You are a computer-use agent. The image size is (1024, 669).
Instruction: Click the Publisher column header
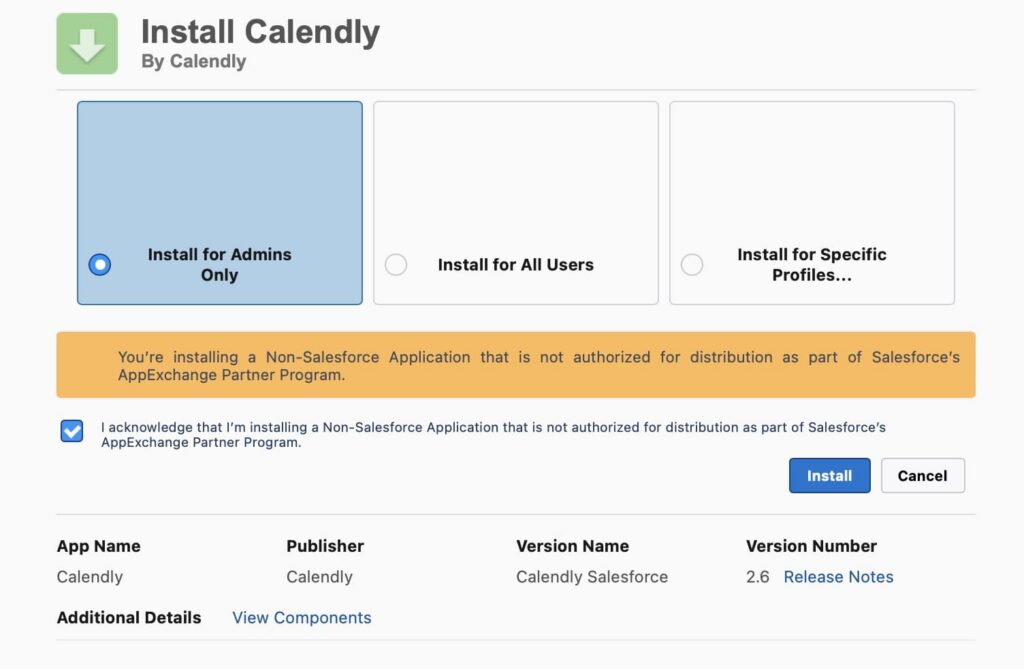(x=324, y=546)
